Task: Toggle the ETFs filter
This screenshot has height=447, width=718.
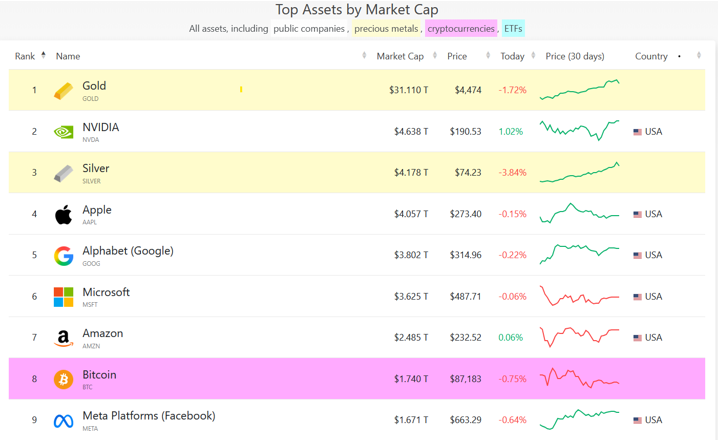Action: coord(513,29)
